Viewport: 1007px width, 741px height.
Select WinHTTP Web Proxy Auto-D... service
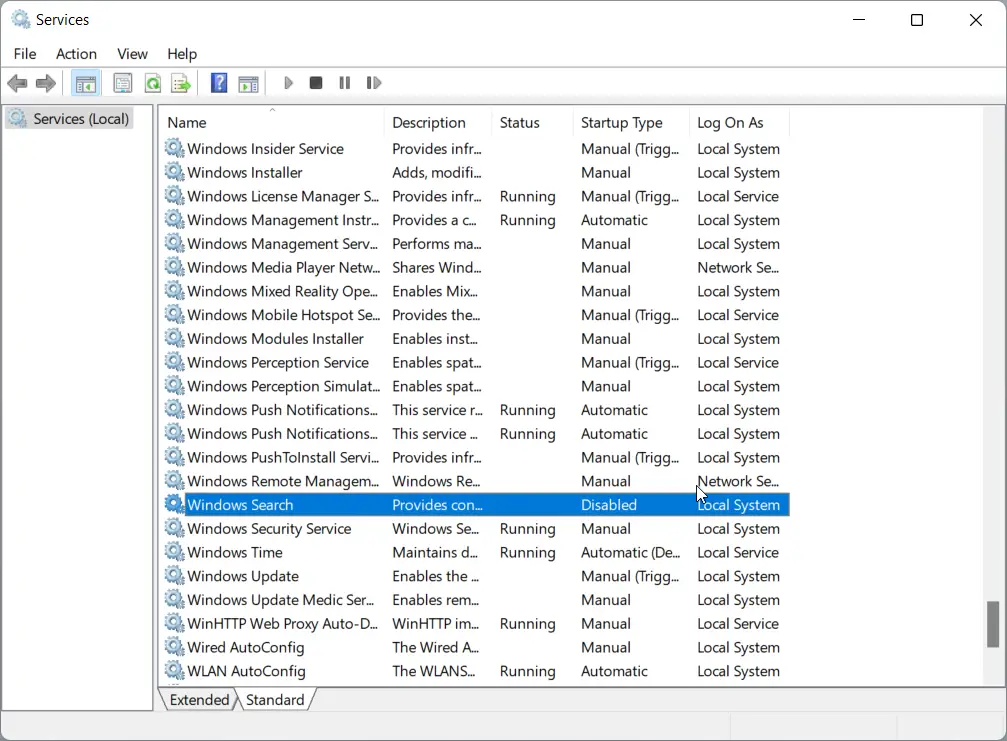[x=283, y=624]
